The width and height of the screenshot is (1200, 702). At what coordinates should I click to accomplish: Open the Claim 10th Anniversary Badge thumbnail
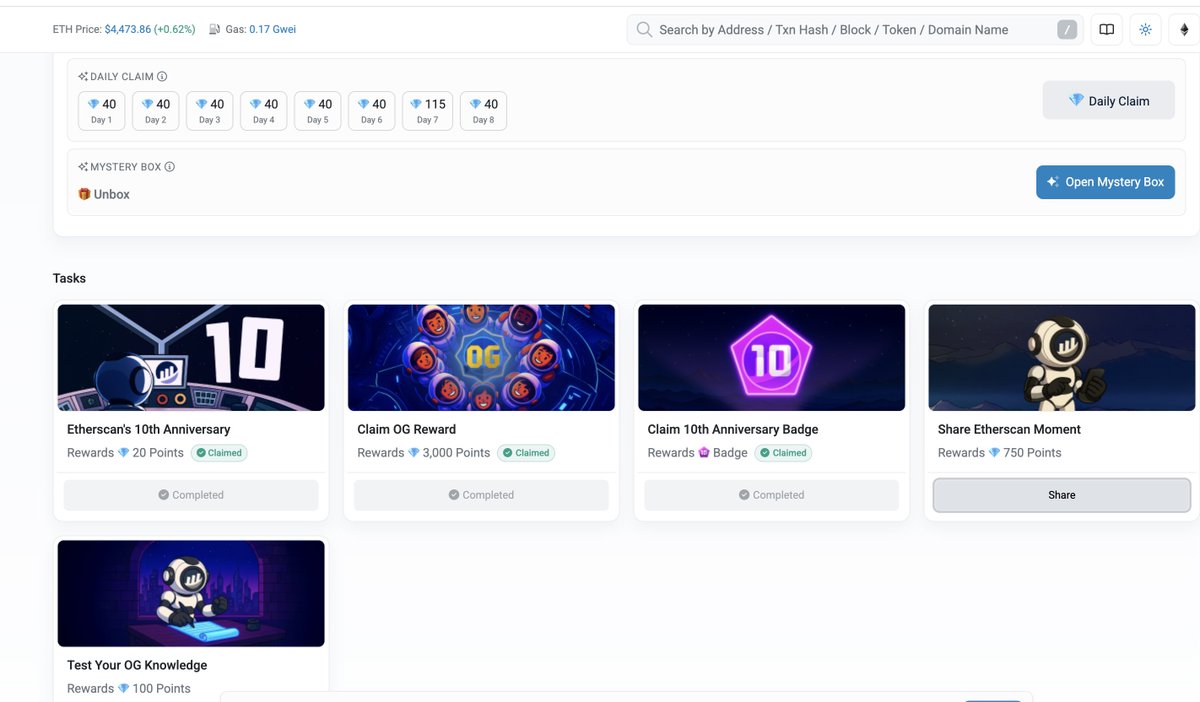coord(772,358)
